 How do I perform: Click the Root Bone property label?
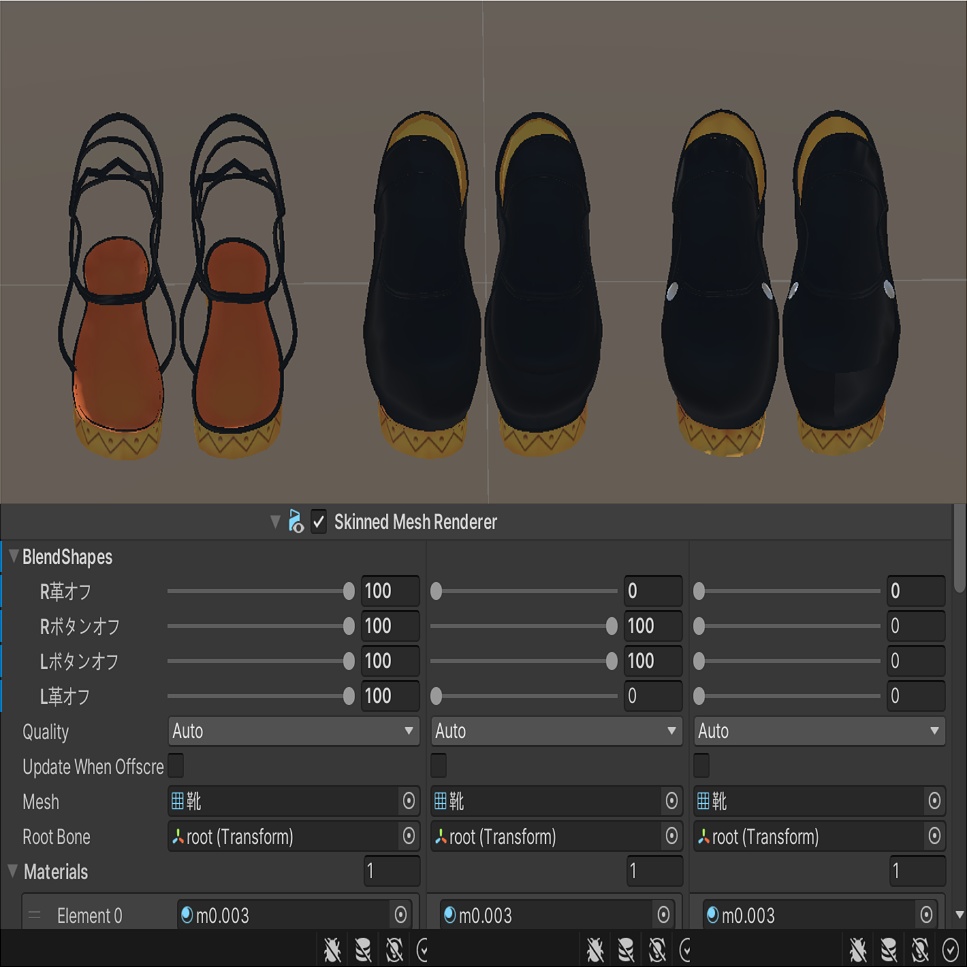(x=56, y=837)
